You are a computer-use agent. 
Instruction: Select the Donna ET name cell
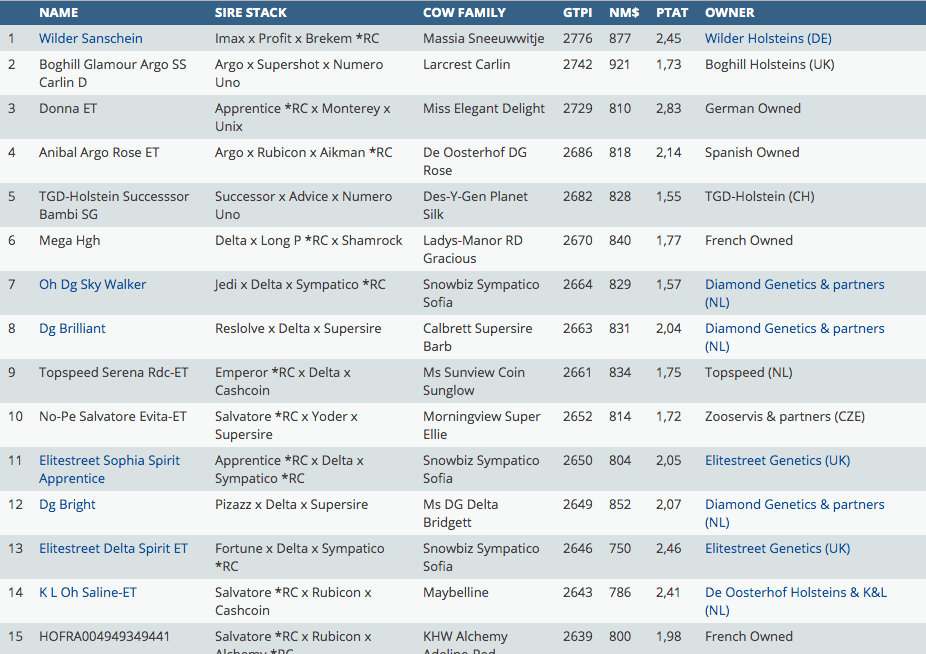[68, 109]
